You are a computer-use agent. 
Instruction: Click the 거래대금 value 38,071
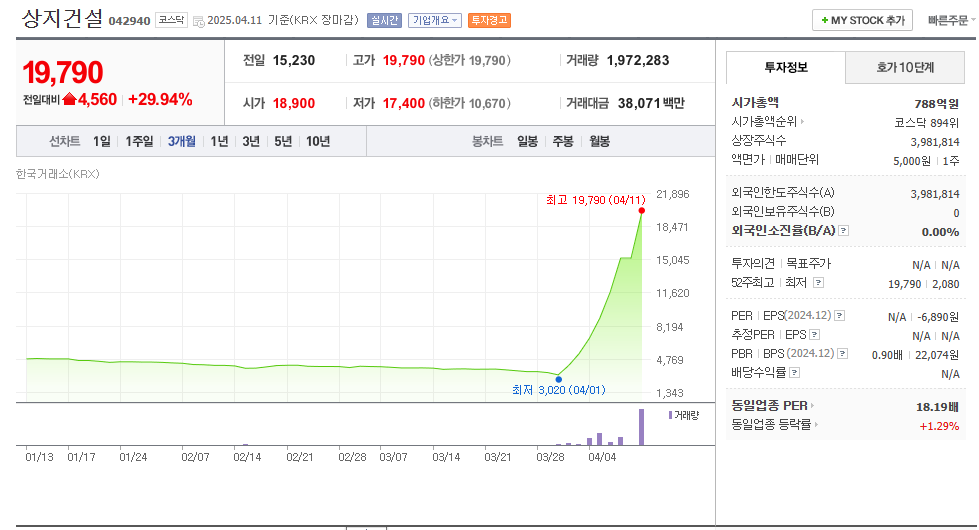pyautogui.click(x=639, y=104)
